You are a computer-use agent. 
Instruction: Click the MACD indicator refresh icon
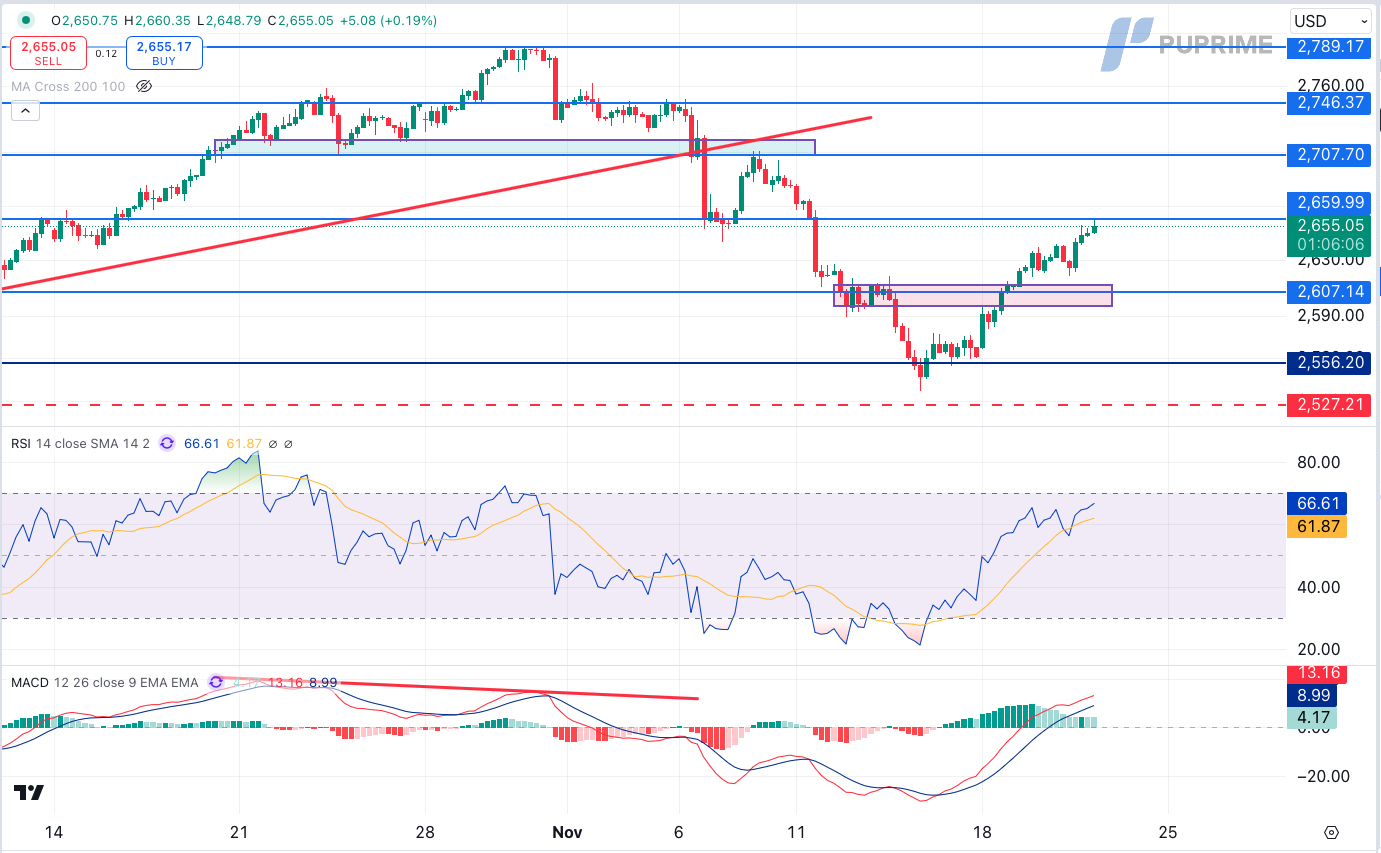(215, 682)
